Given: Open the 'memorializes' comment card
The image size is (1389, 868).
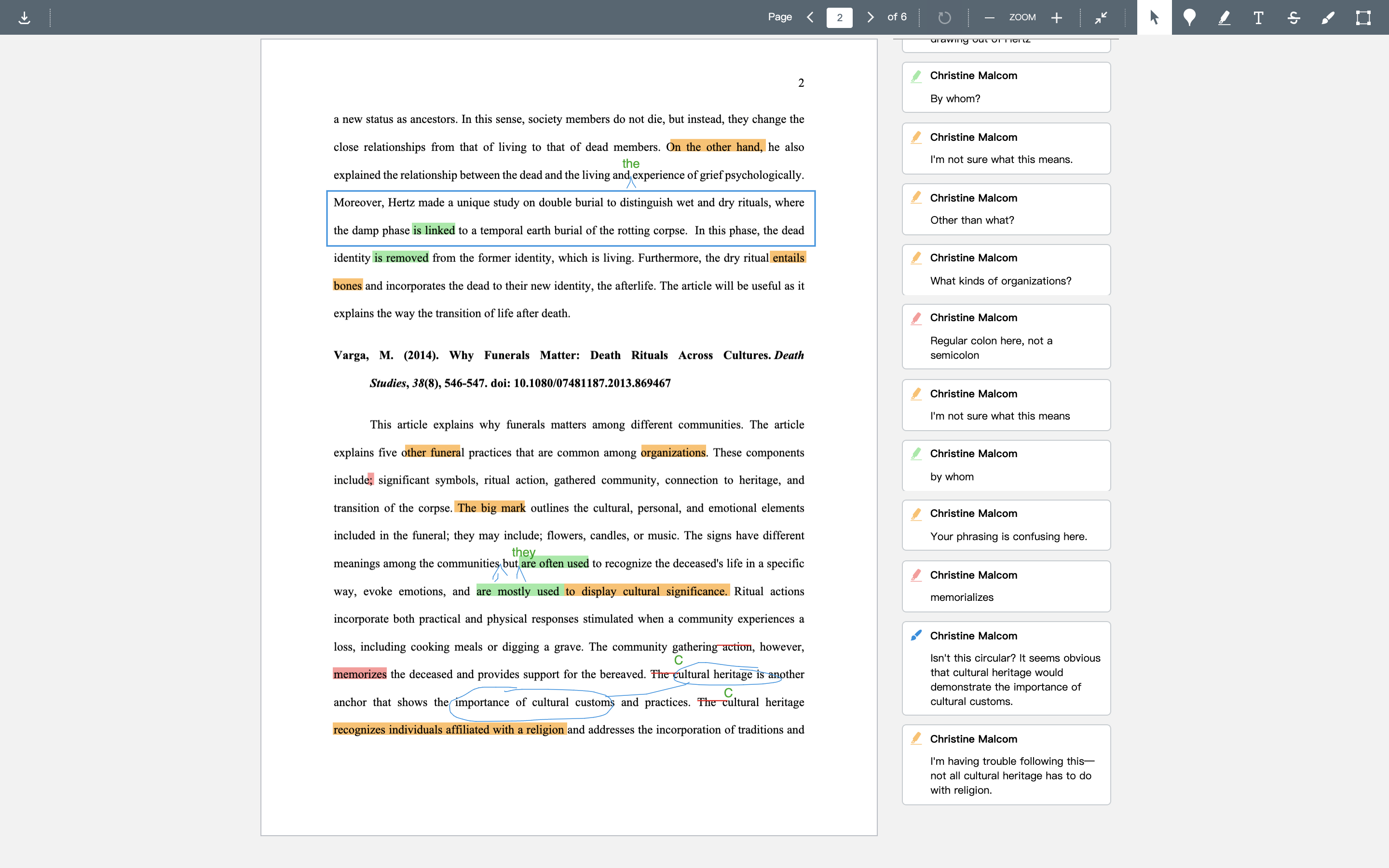Looking at the screenshot, I should (x=1006, y=586).
